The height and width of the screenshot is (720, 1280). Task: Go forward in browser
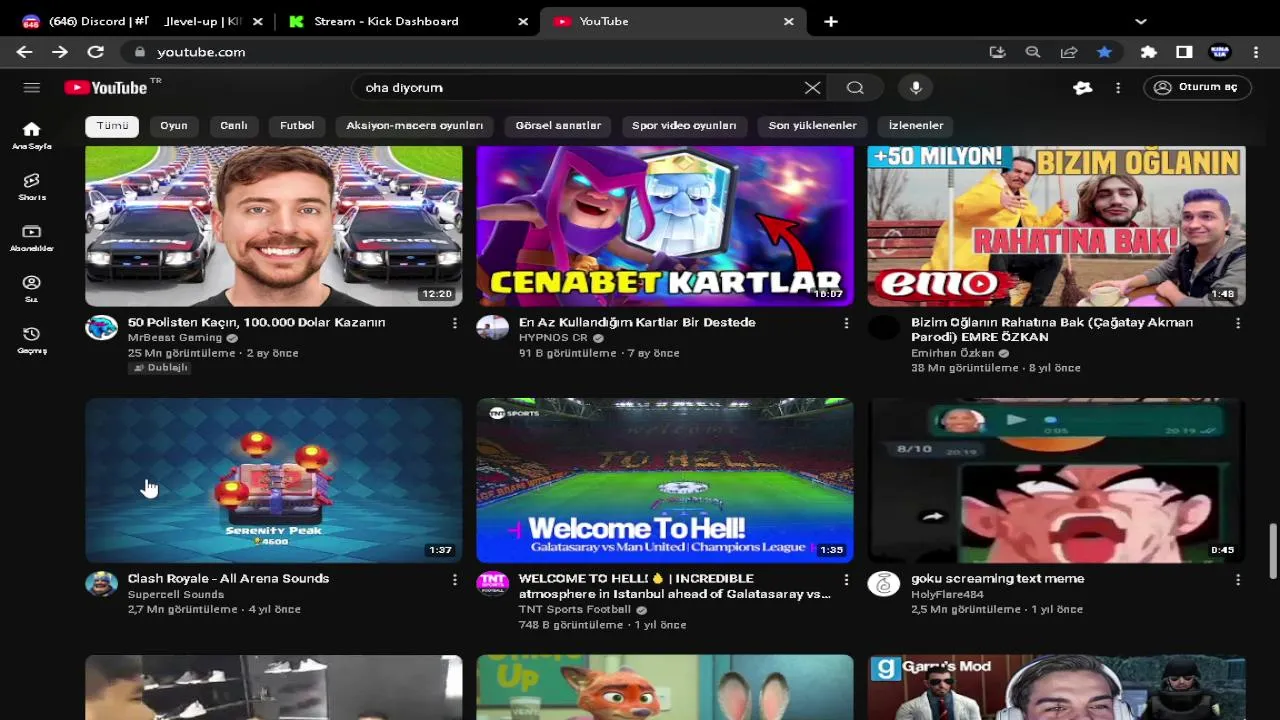click(x=60, y=52)
